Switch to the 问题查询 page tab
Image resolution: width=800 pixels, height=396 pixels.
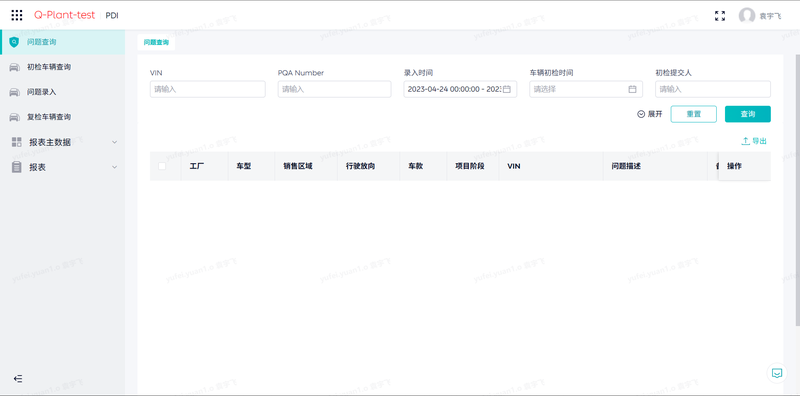156,42
